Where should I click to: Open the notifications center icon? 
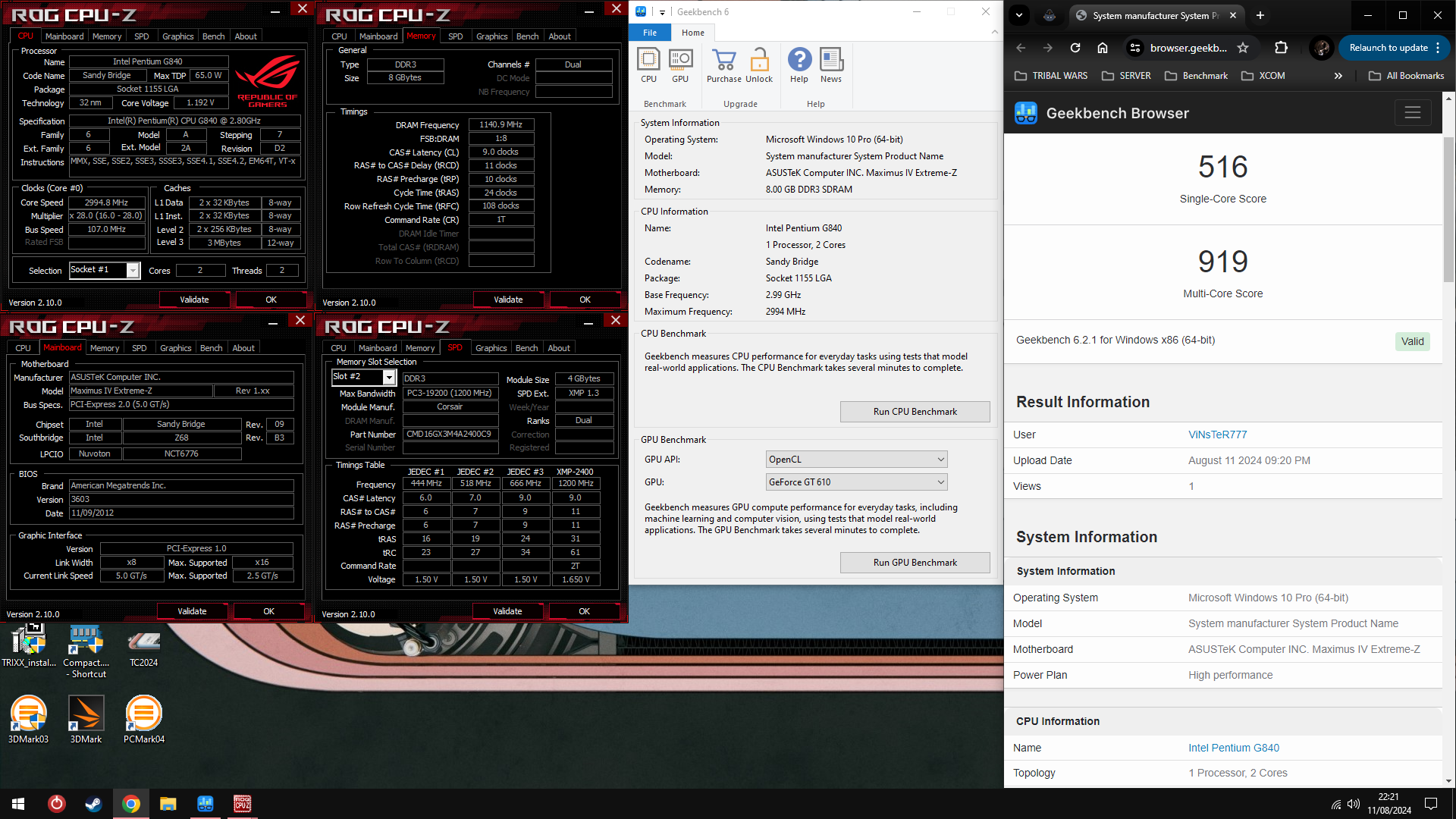[1431, 804]
